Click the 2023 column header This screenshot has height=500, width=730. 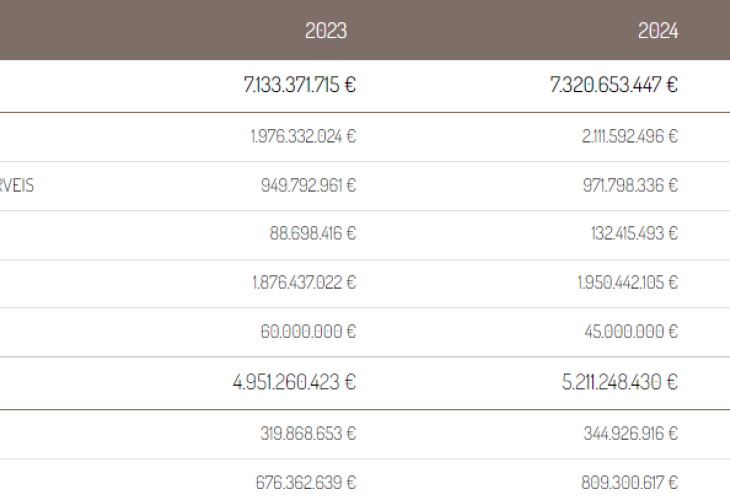coord(326,31)
